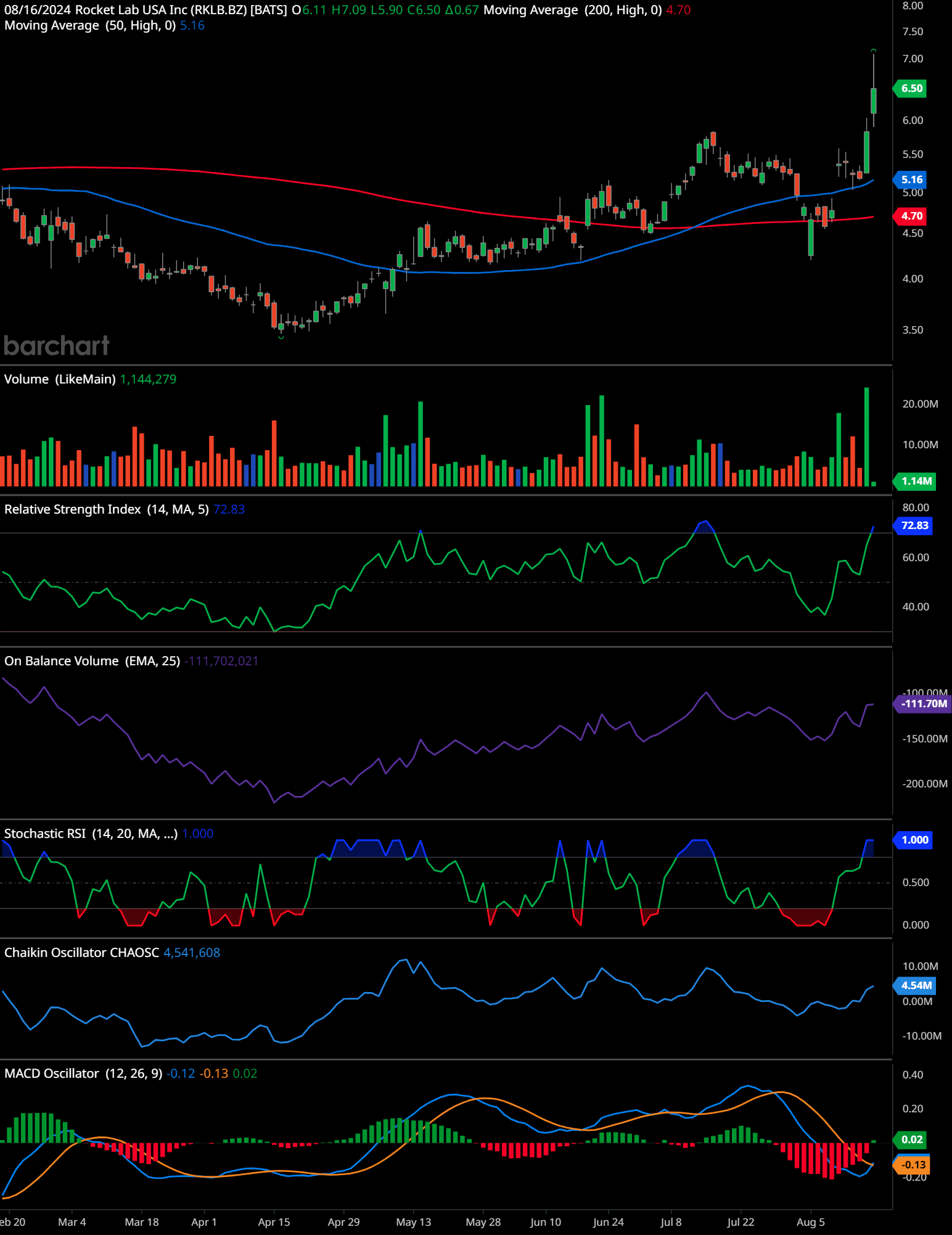952x1235 pixels.
Task: Click the purple -111.70M On Balance Volume tag
Action: 922,704
